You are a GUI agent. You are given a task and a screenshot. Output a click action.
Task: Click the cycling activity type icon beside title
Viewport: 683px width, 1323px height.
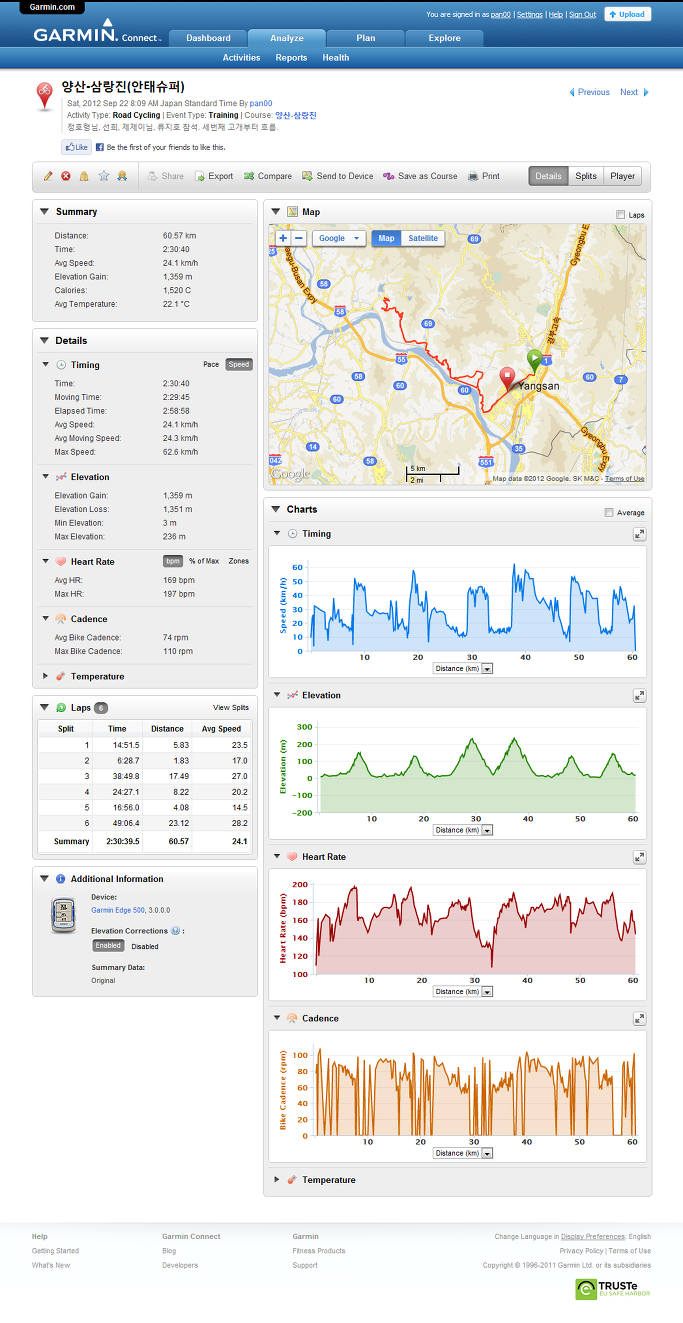click(x=45, y=96)
